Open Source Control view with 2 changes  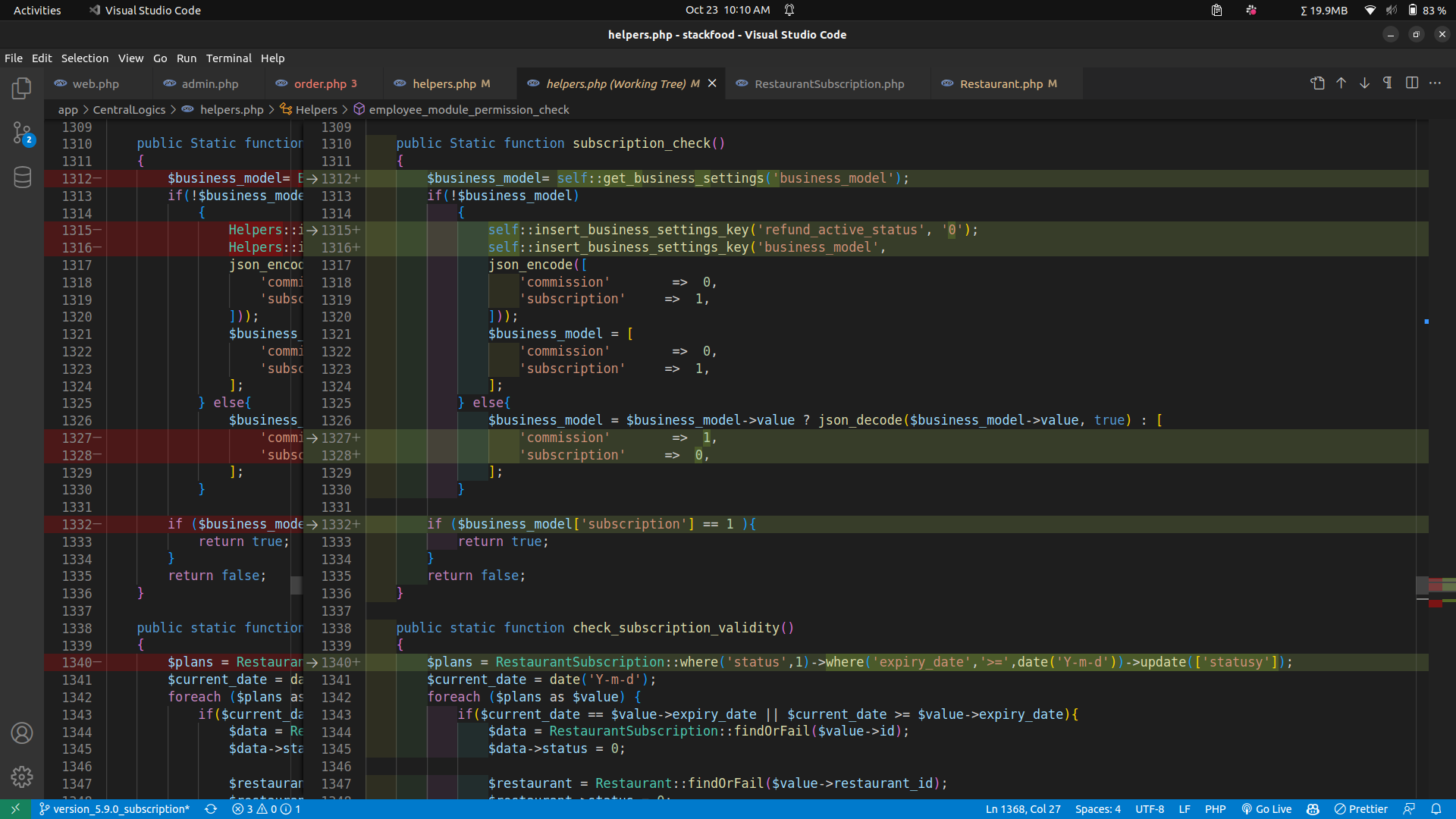tap(22, 133)
